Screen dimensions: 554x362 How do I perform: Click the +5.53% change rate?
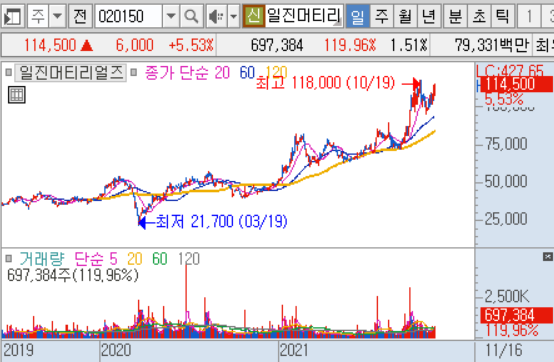click(x=191, y=45)
